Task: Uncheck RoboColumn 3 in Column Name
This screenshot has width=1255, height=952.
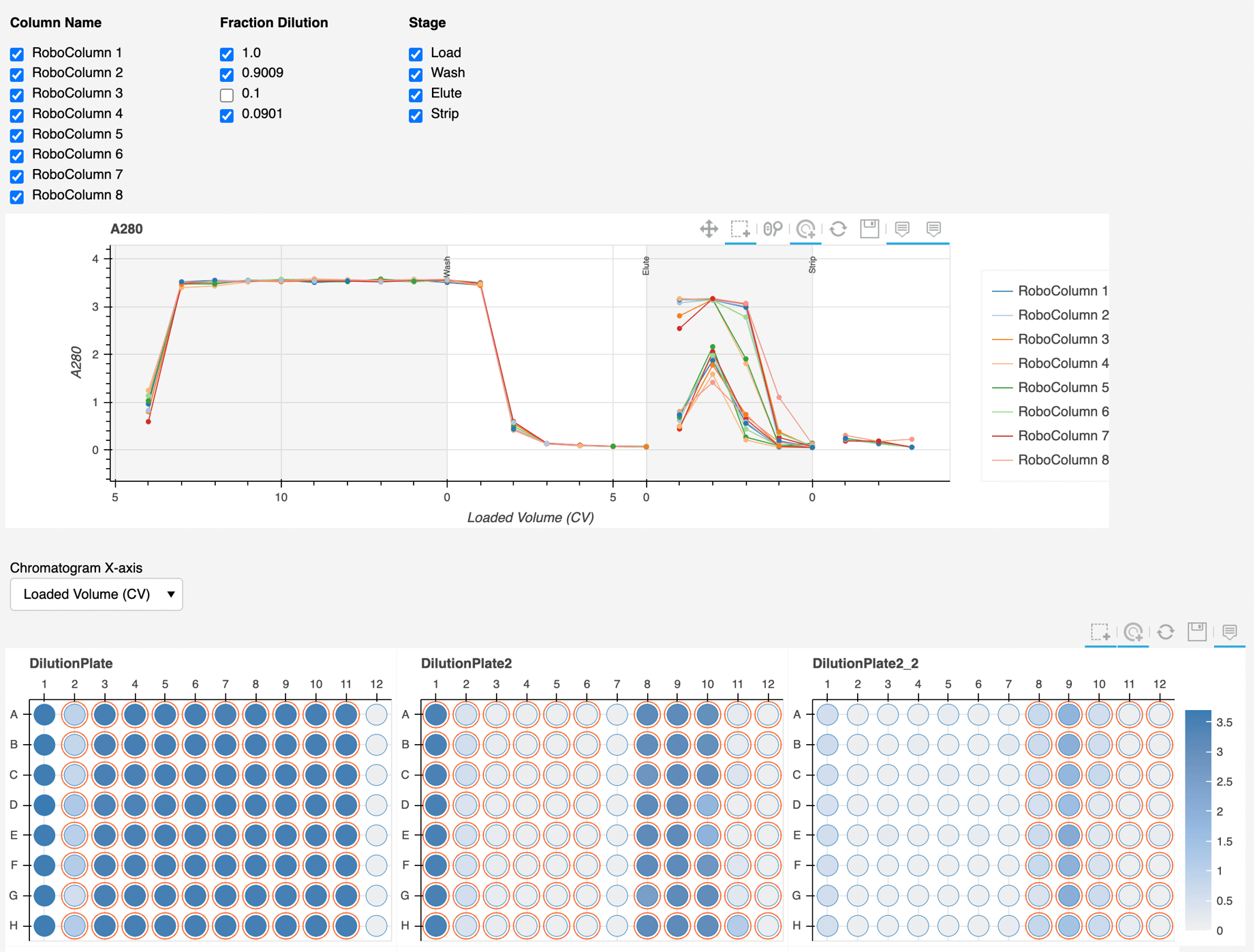Action: [x=16, y=95]
